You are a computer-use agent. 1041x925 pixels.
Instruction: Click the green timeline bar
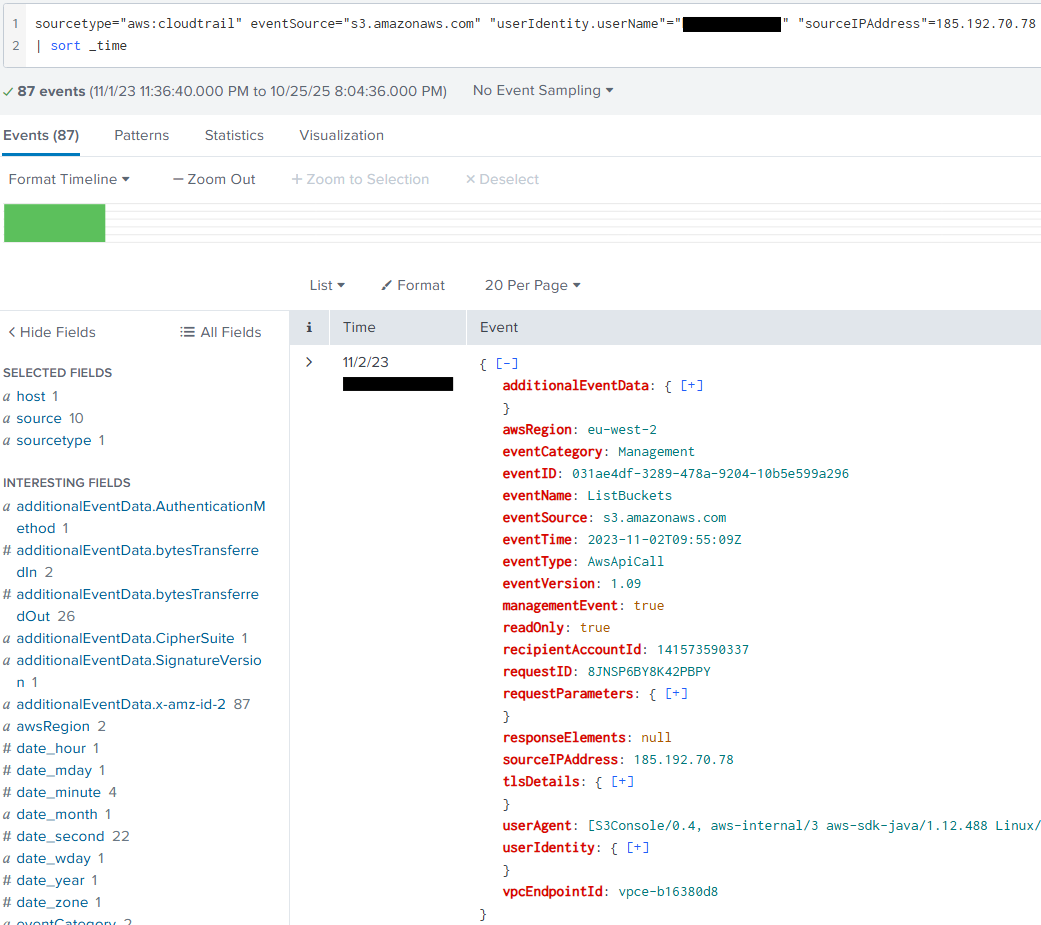[55, 223]
